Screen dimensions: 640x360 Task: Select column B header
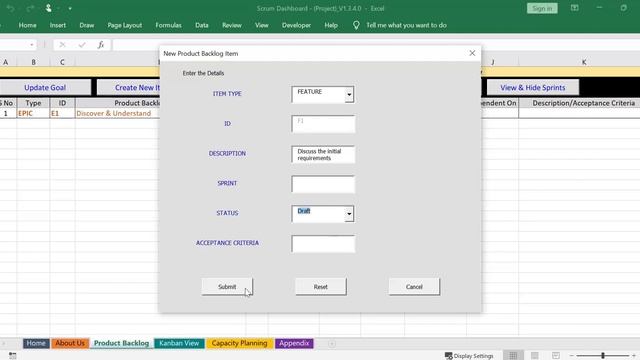33,62
